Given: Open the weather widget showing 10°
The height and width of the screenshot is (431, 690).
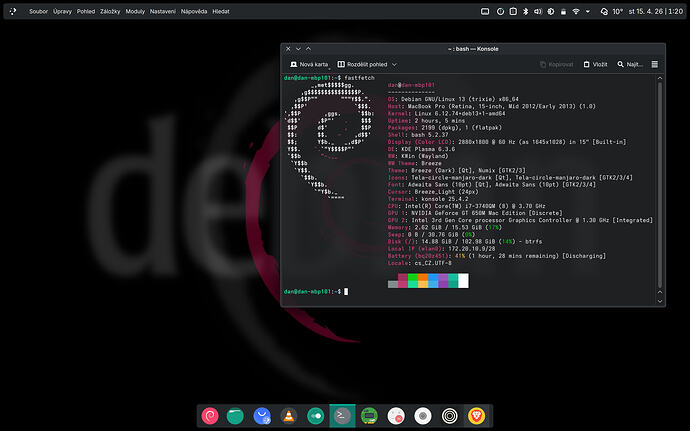Looking at the screenshot, I should coord(612,11).
